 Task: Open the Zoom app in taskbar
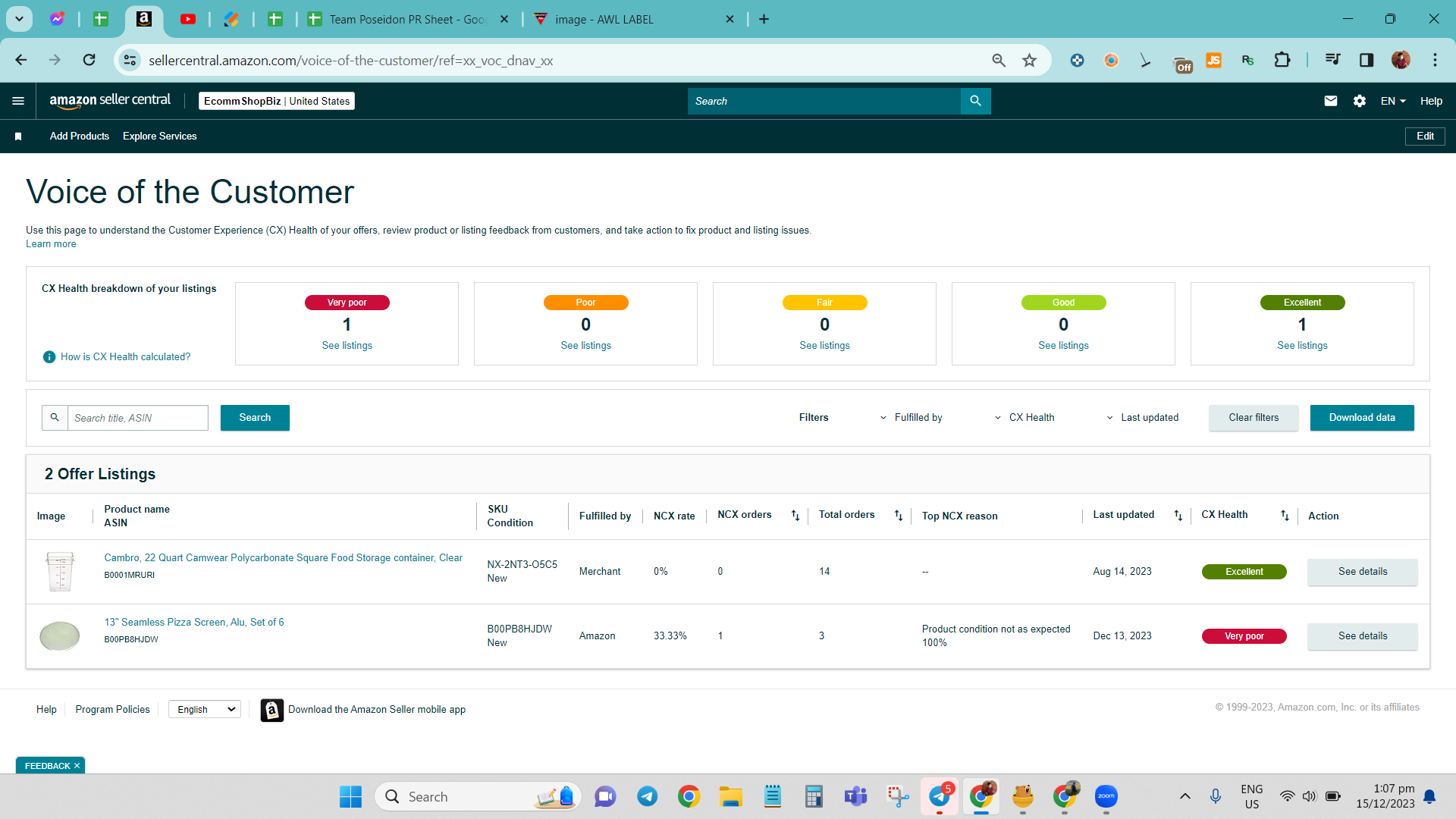[x=1106, y=796]
